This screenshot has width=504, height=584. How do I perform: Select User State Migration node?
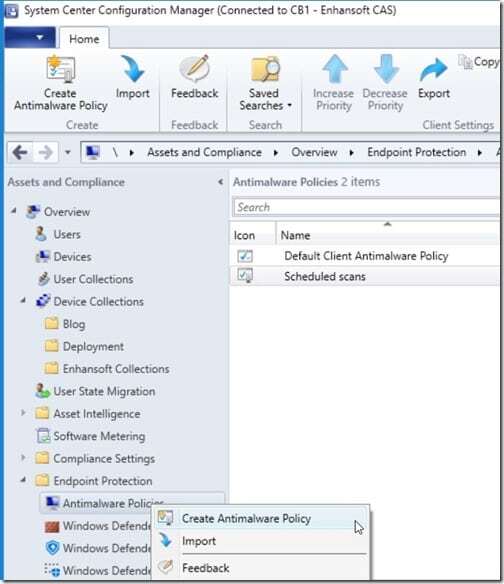104,391
